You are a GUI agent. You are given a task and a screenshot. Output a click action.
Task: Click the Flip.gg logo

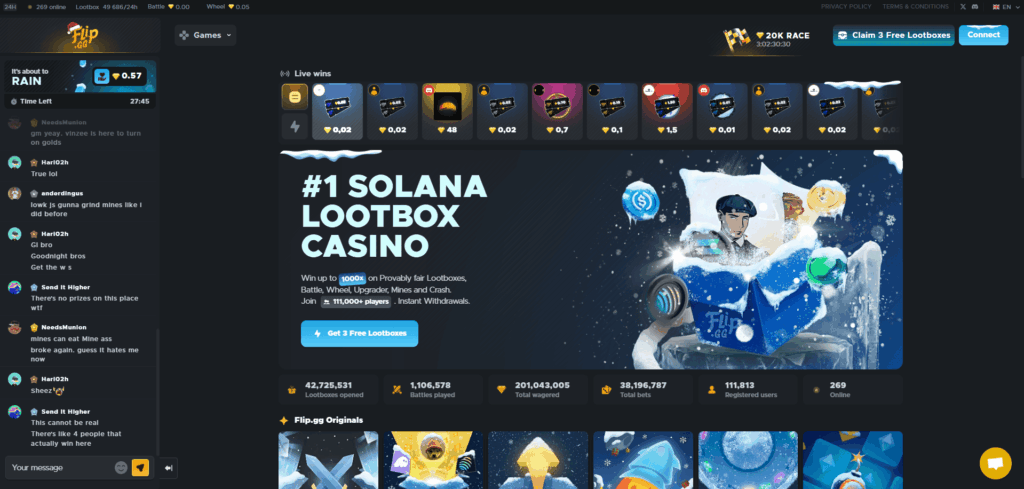pyautogui.click(x=80, y=36)
